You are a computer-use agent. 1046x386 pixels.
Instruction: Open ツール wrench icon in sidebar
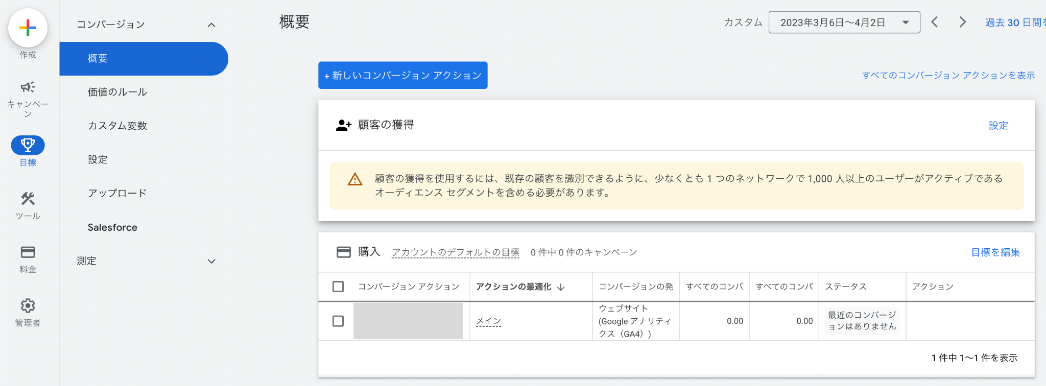(27, 199)
